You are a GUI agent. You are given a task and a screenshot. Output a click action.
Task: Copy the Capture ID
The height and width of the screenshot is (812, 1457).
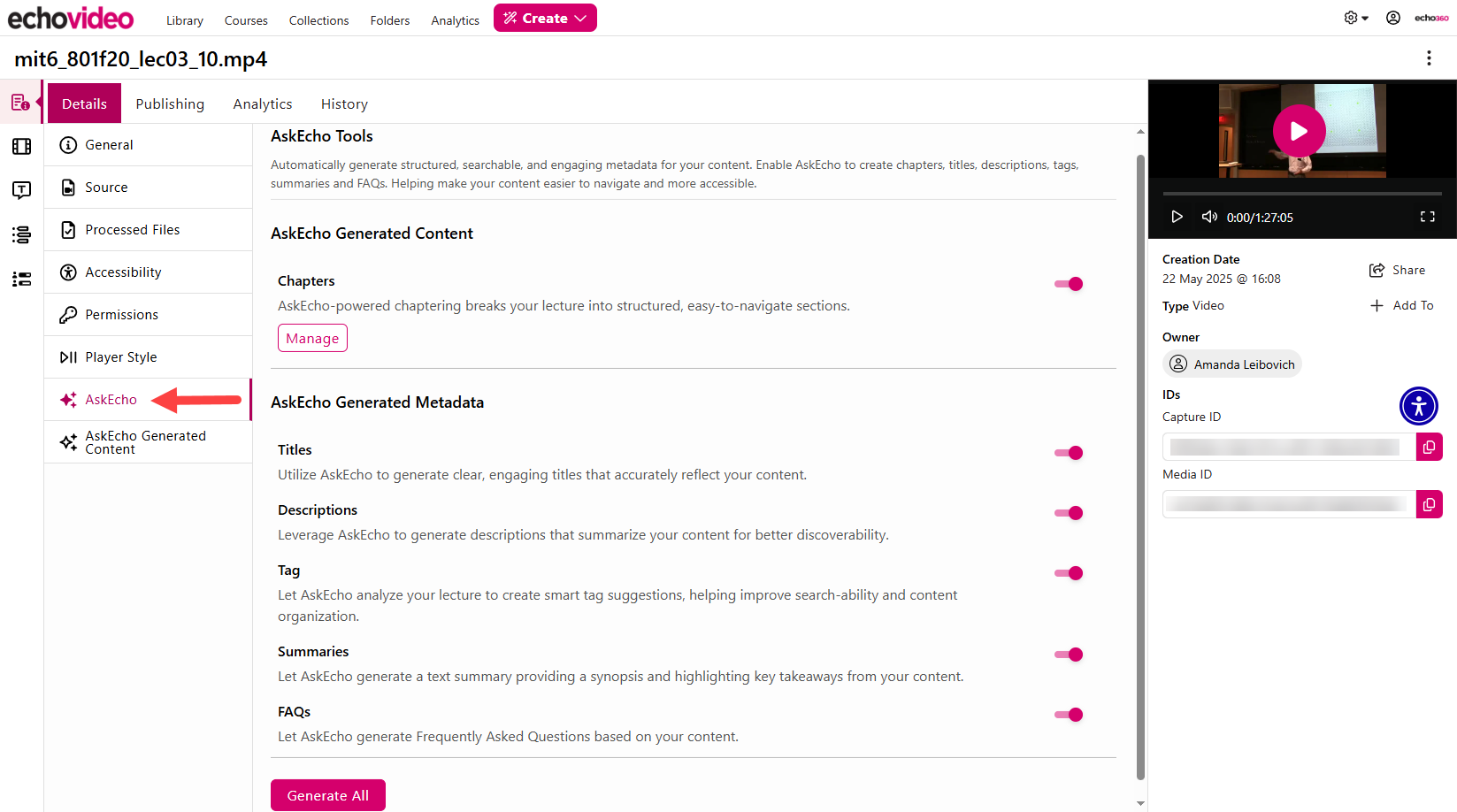coord(1430,448)
